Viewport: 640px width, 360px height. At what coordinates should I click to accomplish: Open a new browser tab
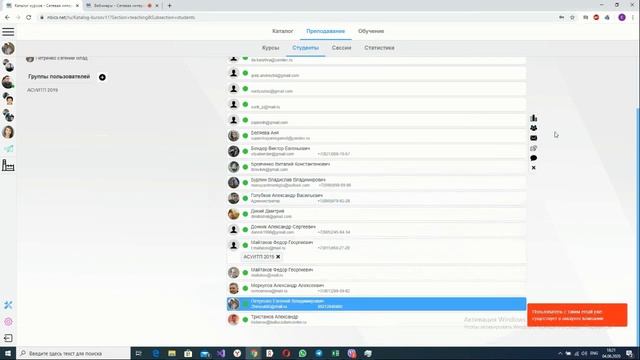(169, 6)
